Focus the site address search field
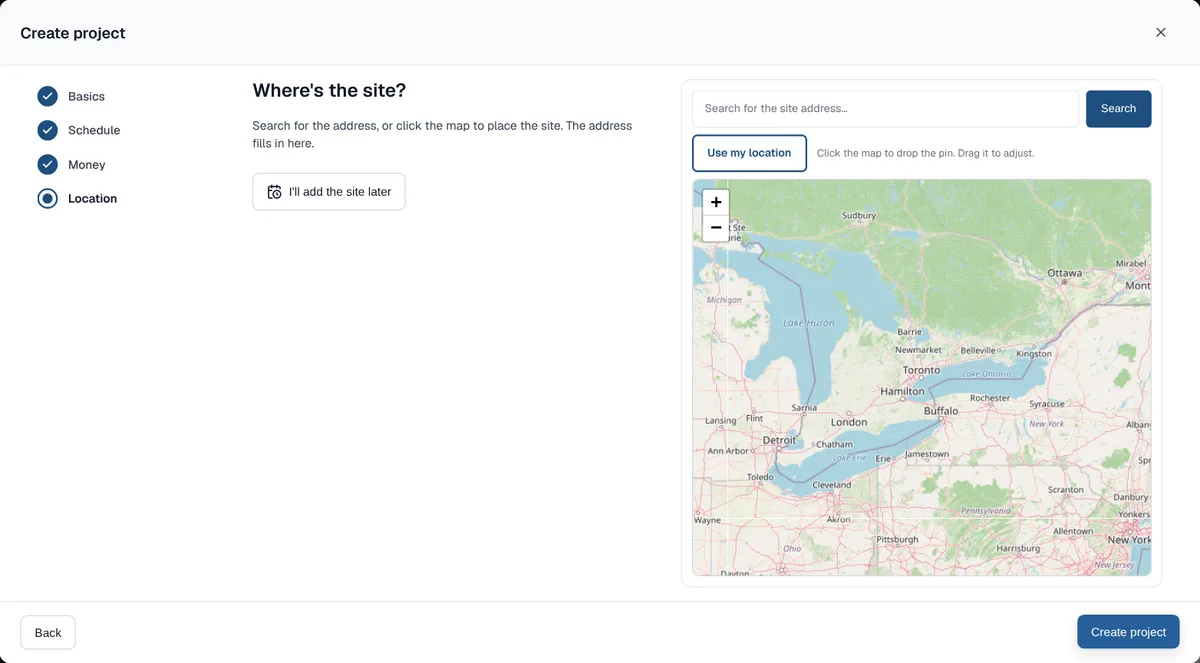Image resolution: width=1200 pixels, height=663 pixels. (x=885, y=109)
